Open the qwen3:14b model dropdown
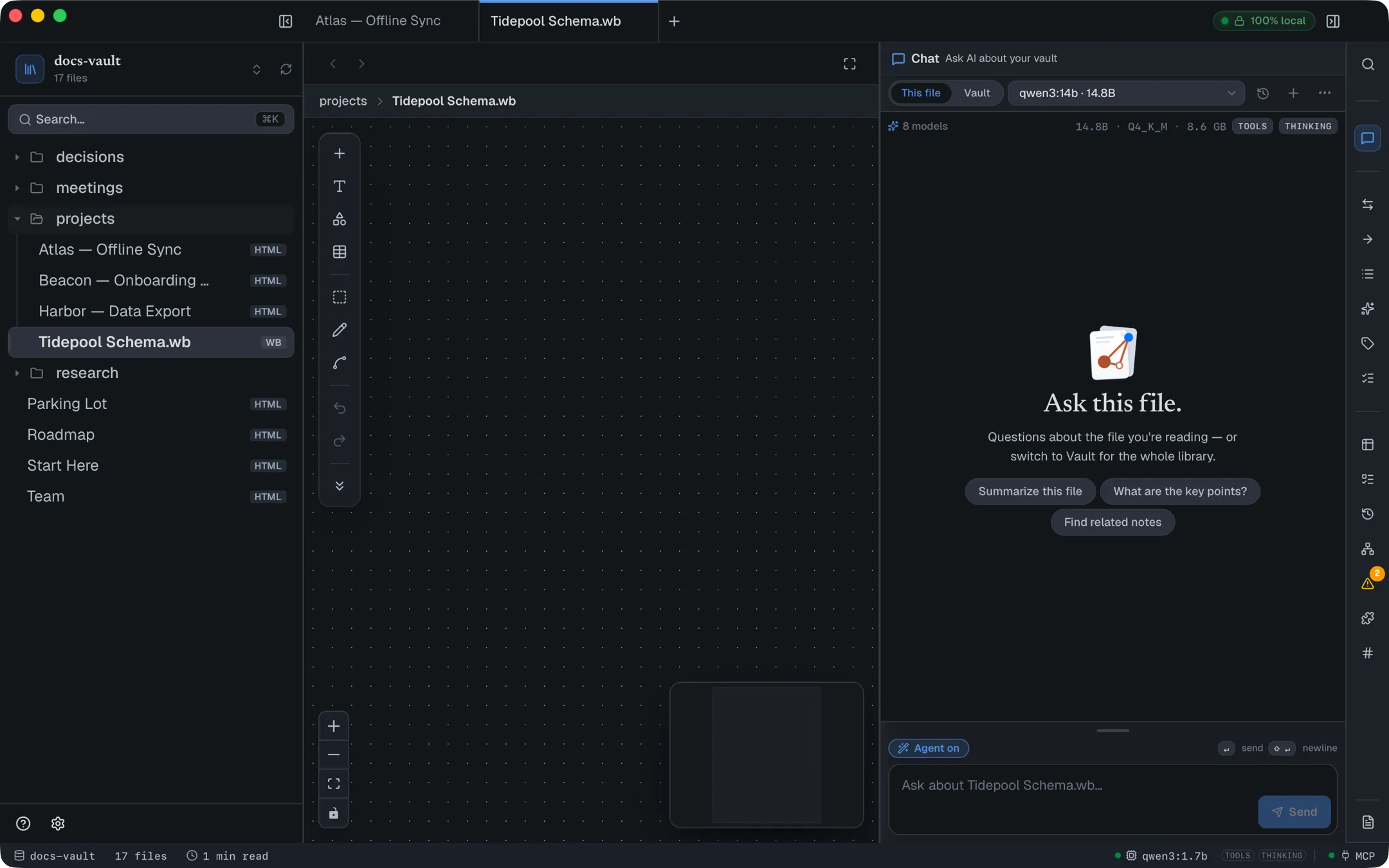This screenshot has width=1389, height=868. pyautogui.click(x=1126, y=93)
